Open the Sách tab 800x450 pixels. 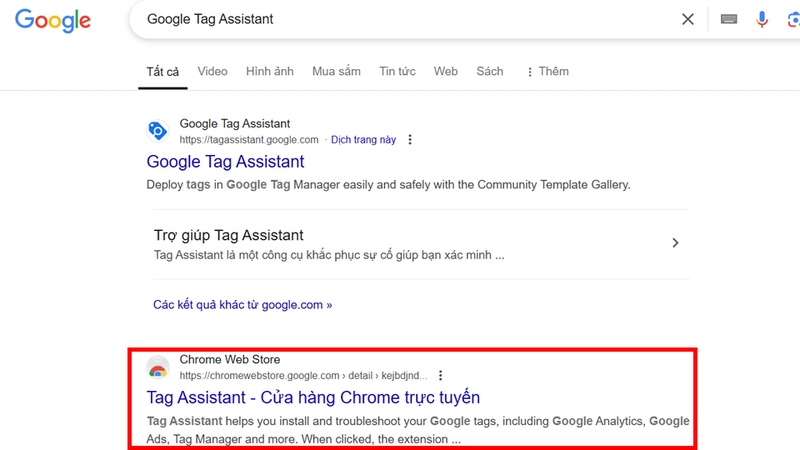pos(490,71)
